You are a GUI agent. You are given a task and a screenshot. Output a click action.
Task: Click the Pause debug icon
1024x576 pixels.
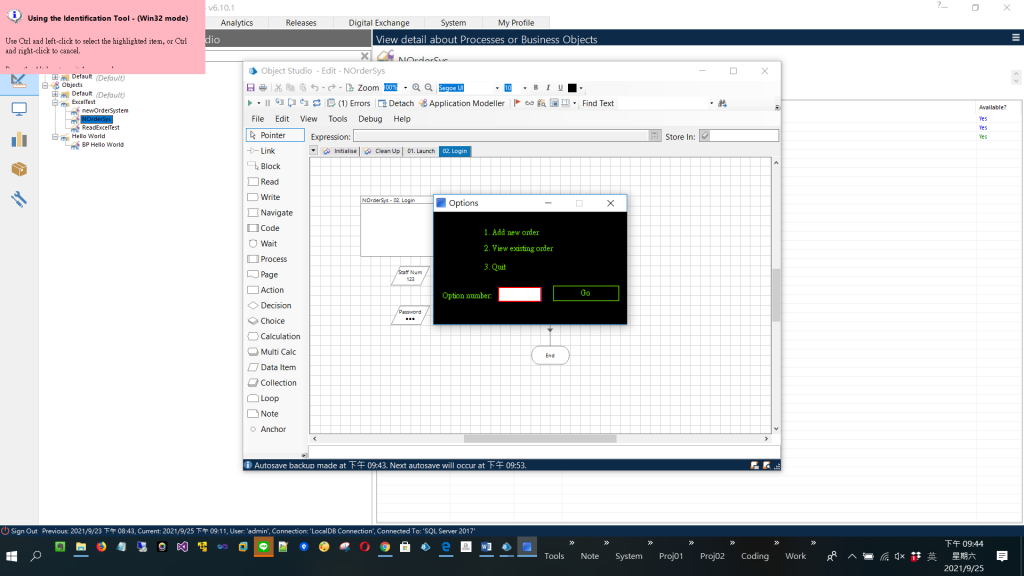coord(267,103)
